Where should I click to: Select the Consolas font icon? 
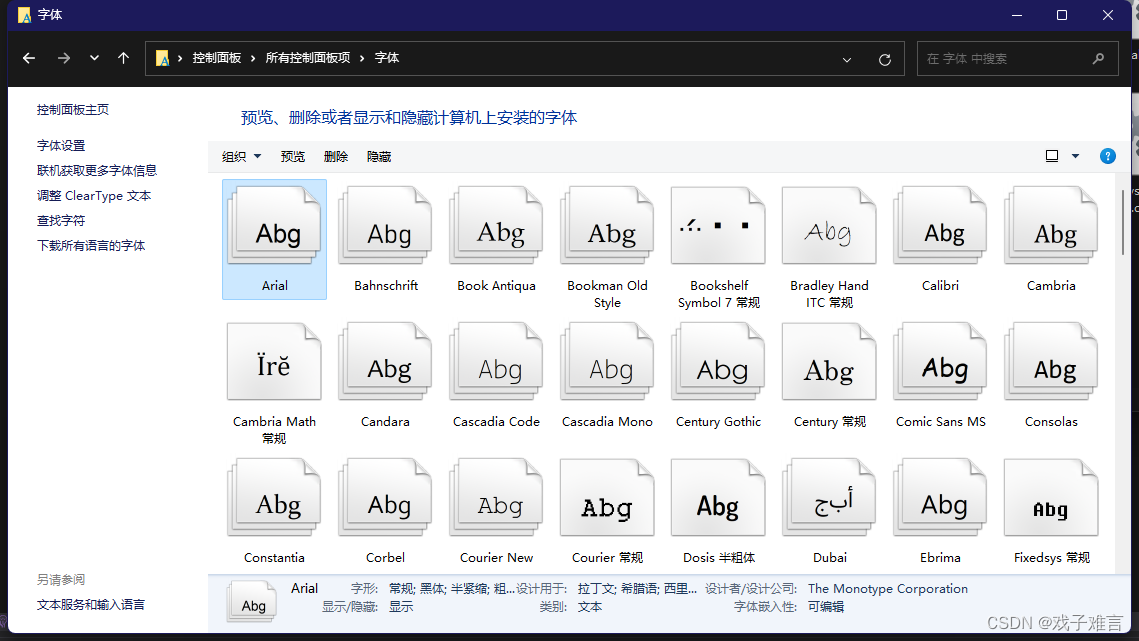coord(1051,362)
